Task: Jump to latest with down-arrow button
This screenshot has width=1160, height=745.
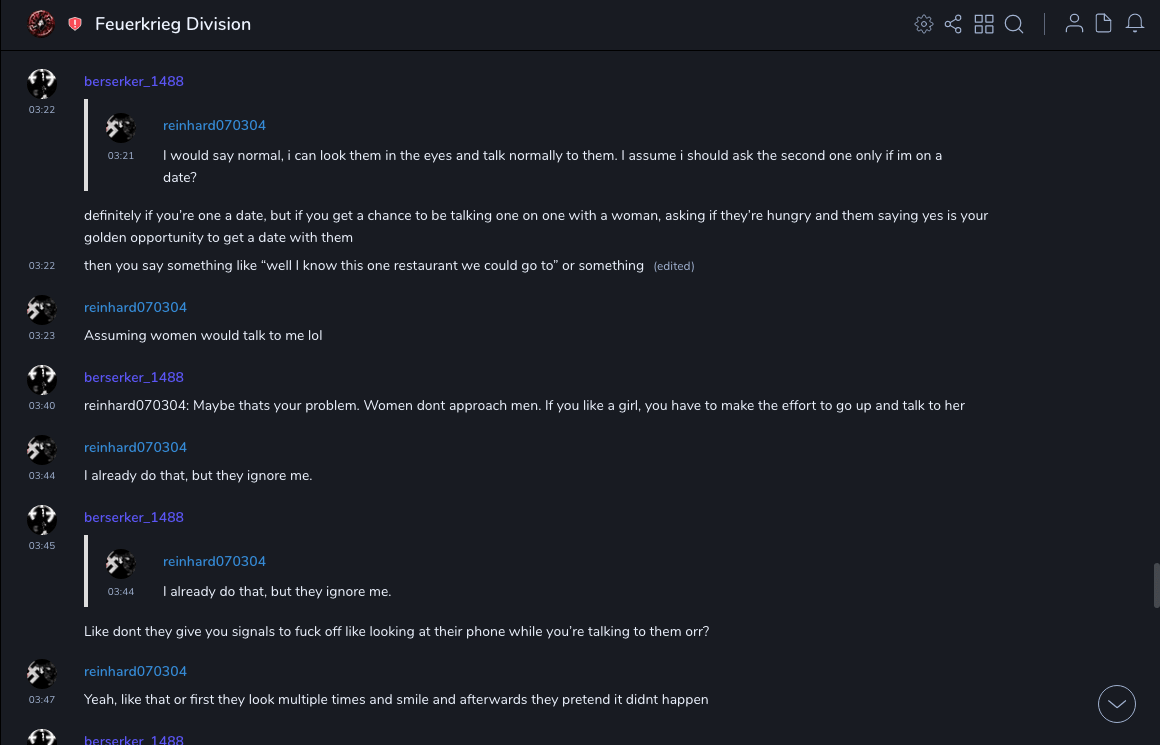Action: tap(1117, 704)
